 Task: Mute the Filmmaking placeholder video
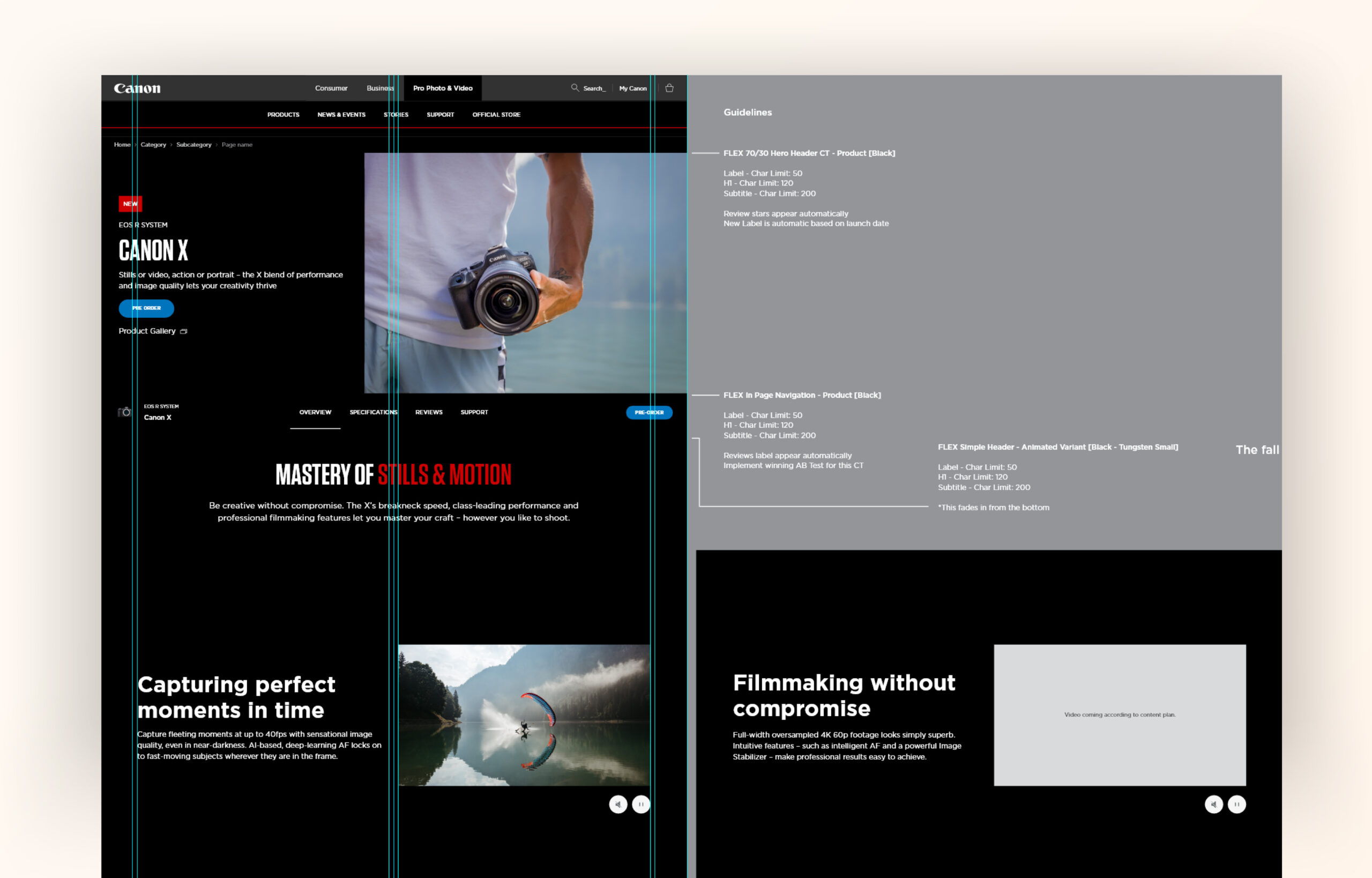tap(1213, 805)
